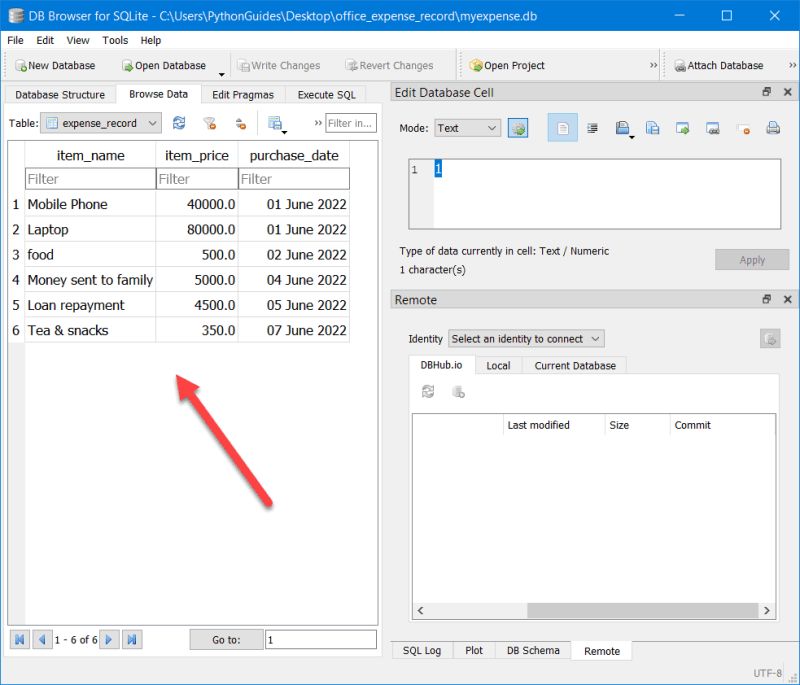This screenshot has width=800, height=685.
Task: Refresh the DBHub.io remote list icon
Action: pos(428,392)
